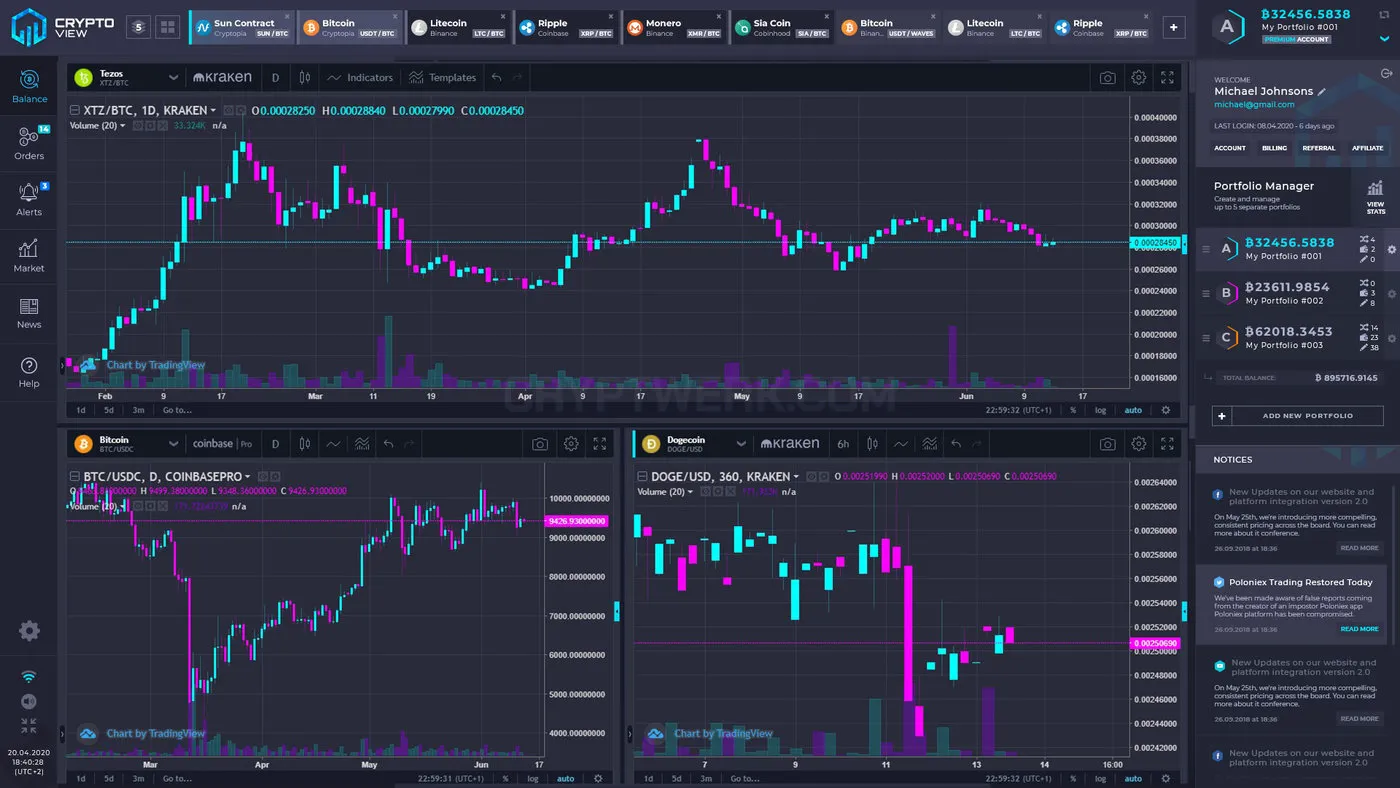
Task: Edit the Michael Johnsons name with pencil icon
Action: pyautogui.click(x=1322, y=91)
